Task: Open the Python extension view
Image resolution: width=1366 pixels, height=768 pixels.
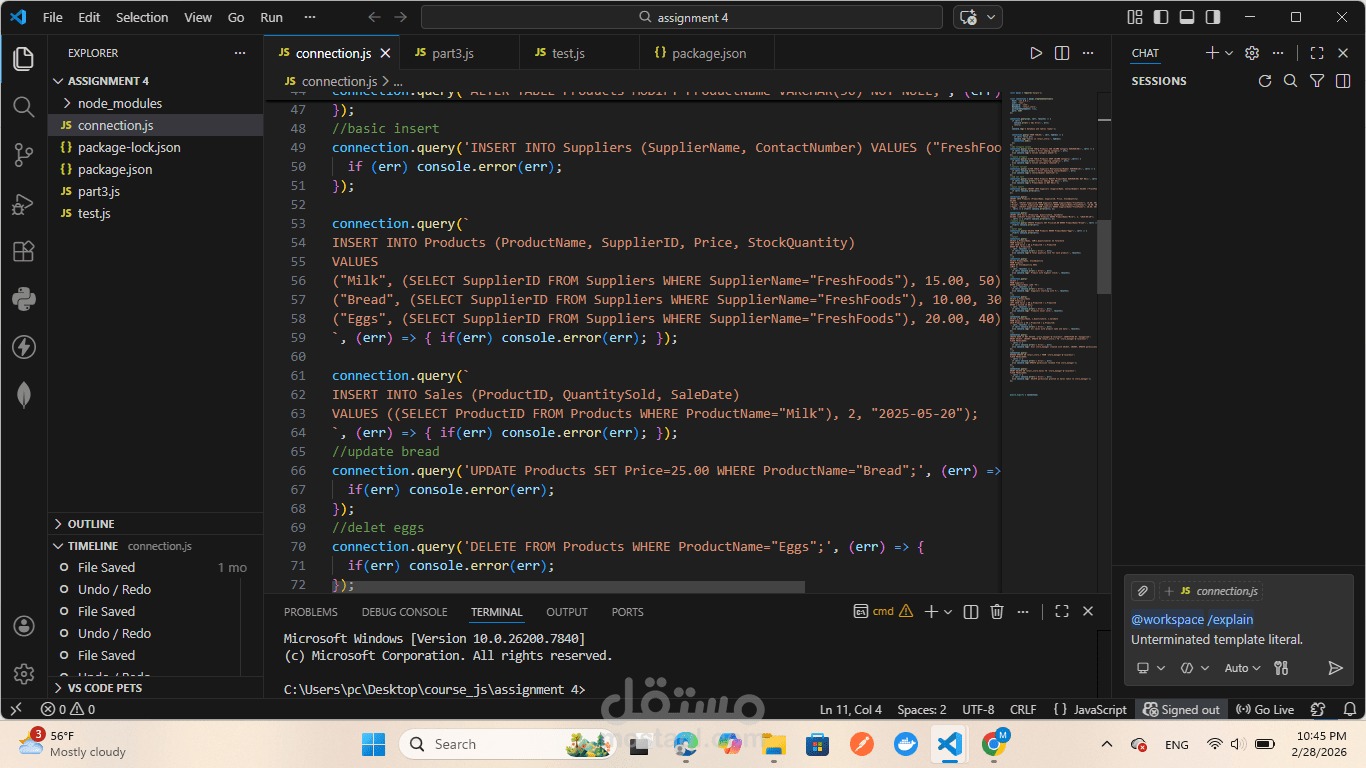Action: click(x=24, y=299)
